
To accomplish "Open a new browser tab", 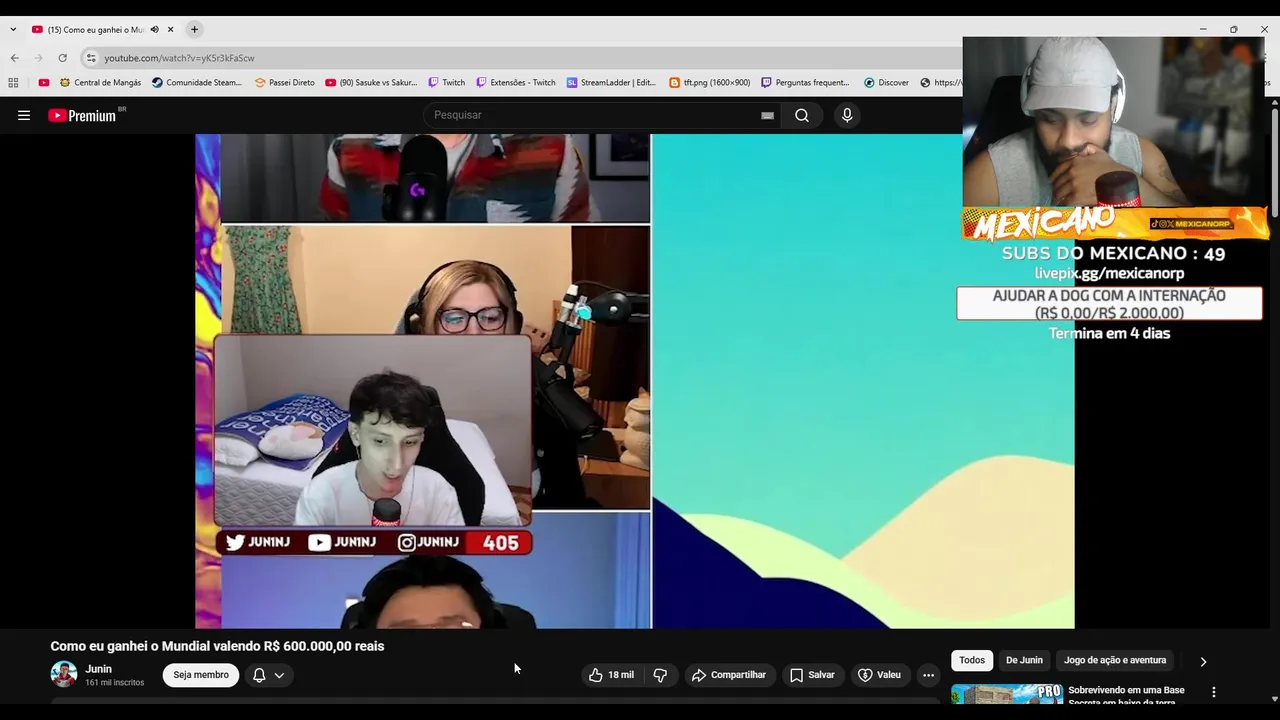I will (194, 30).
